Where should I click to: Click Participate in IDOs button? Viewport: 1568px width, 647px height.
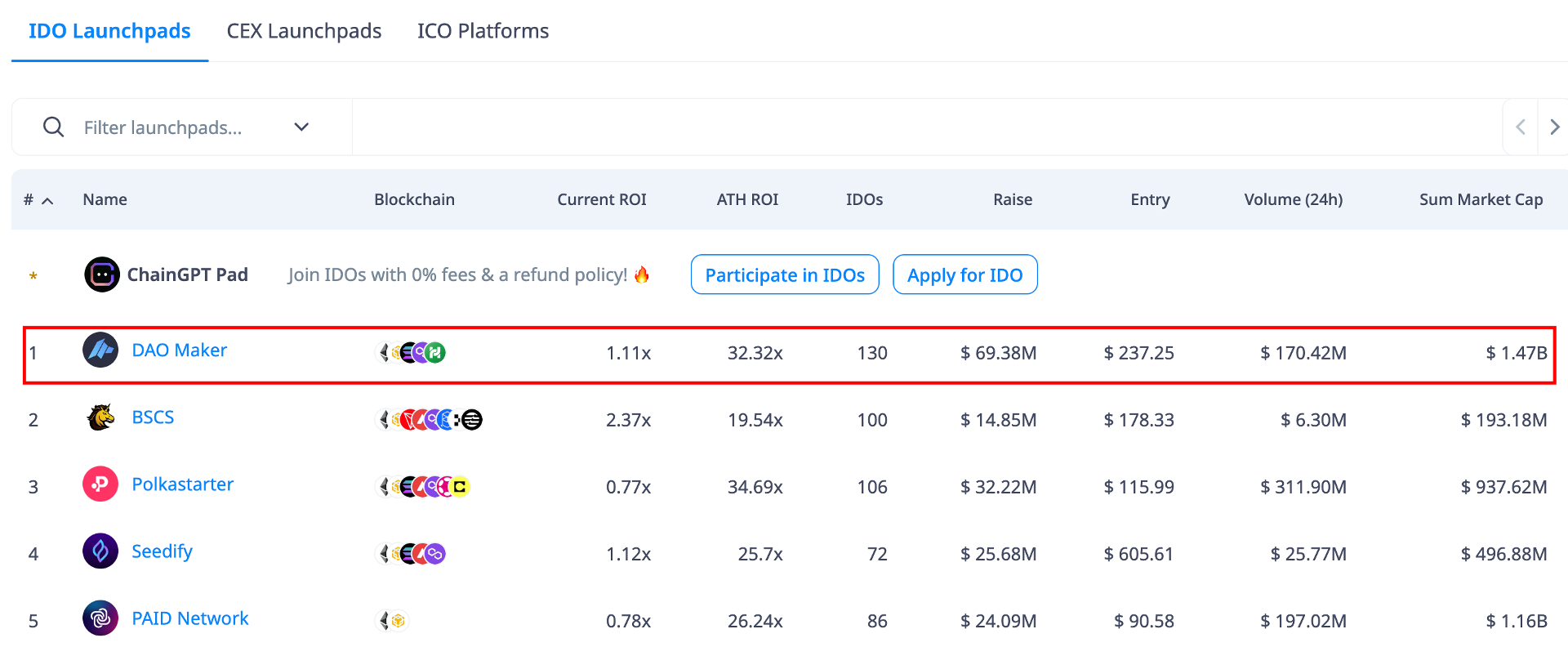[x=785, y=274]
